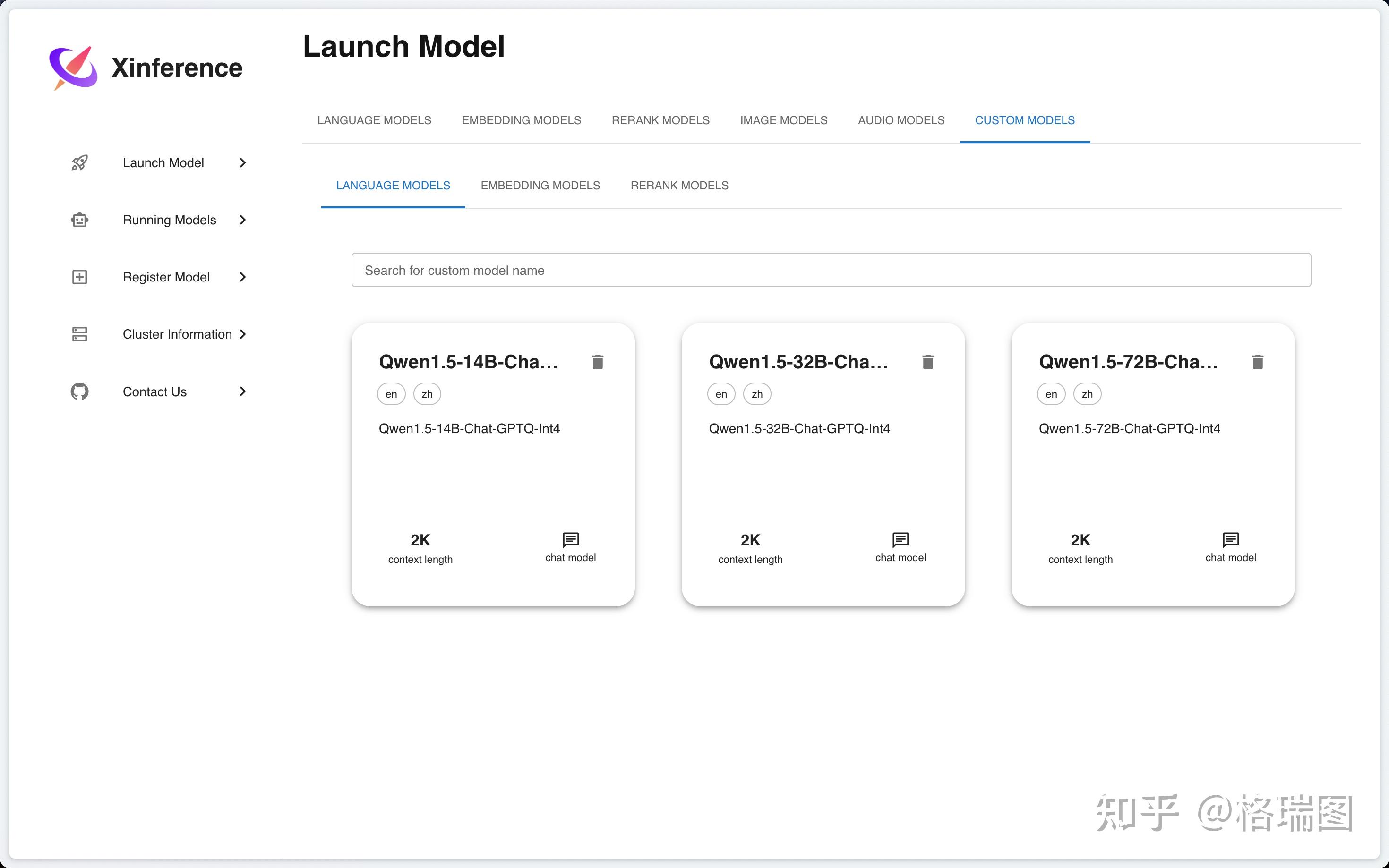1389x868 pixels.
Task: Click the zh language tag on Qwen1.5-32B card
Action: pyautogui.click(x=756, y=394)
